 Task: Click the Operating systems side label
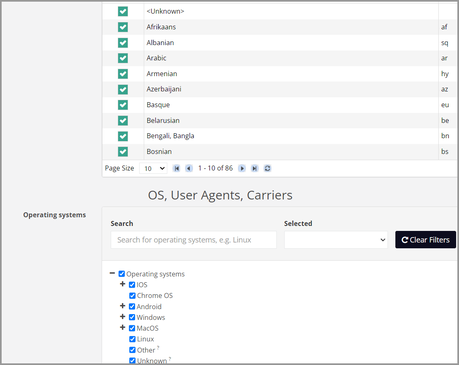pos(54,215)
